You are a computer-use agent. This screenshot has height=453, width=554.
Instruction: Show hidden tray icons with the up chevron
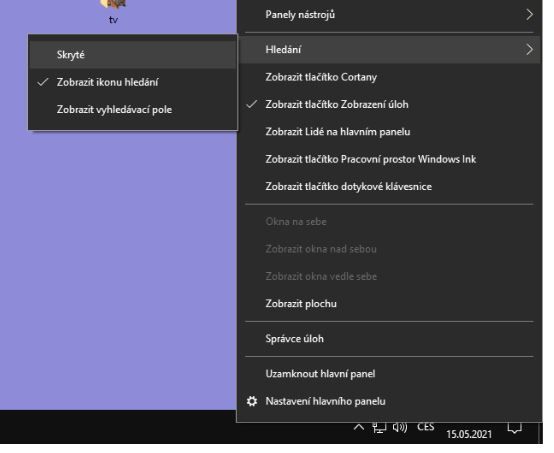(359, 428)
